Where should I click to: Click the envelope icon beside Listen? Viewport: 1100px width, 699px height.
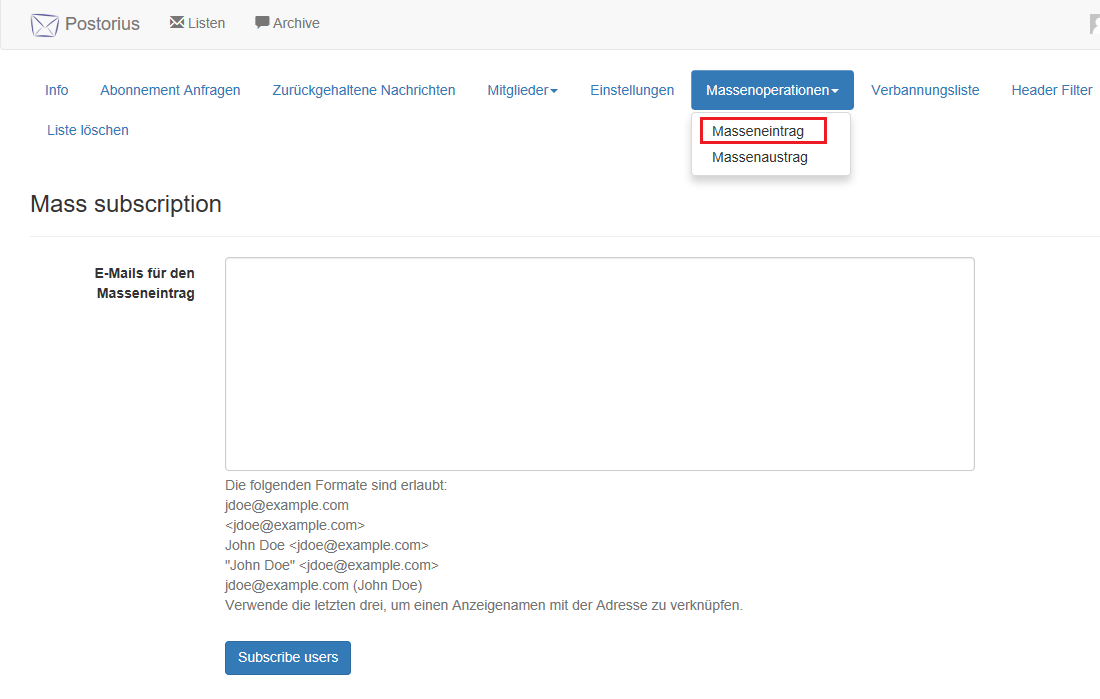(x=177, y=22)
